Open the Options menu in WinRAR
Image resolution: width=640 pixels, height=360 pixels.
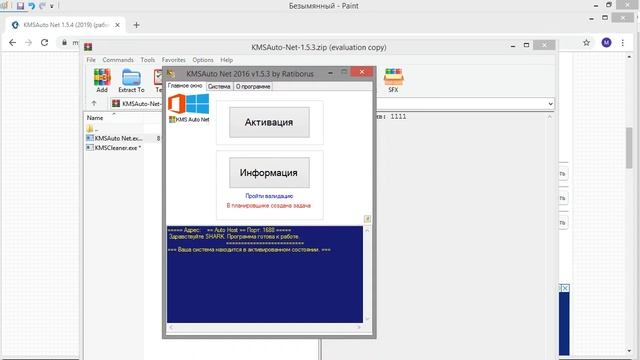pos(203,60)
